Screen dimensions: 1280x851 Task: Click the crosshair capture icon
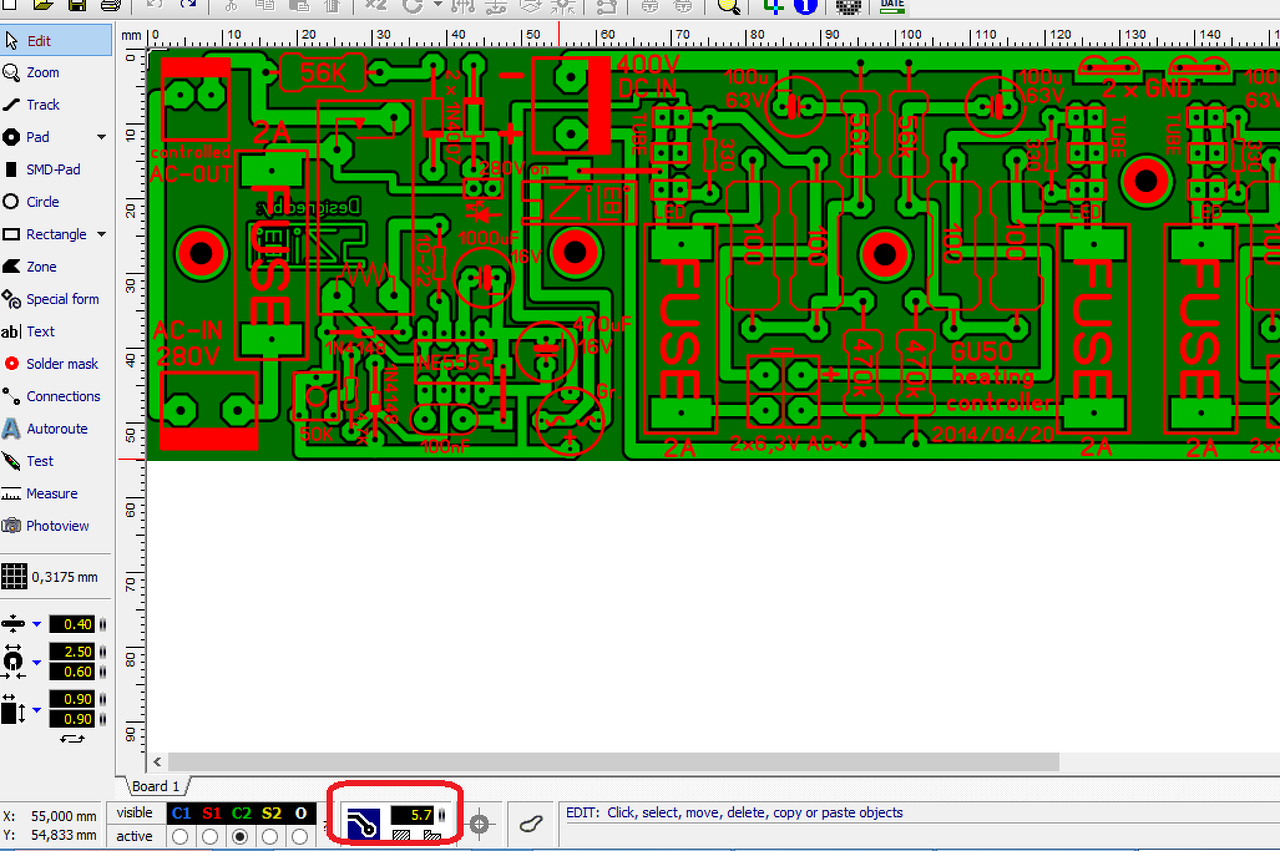click(479, 824)
